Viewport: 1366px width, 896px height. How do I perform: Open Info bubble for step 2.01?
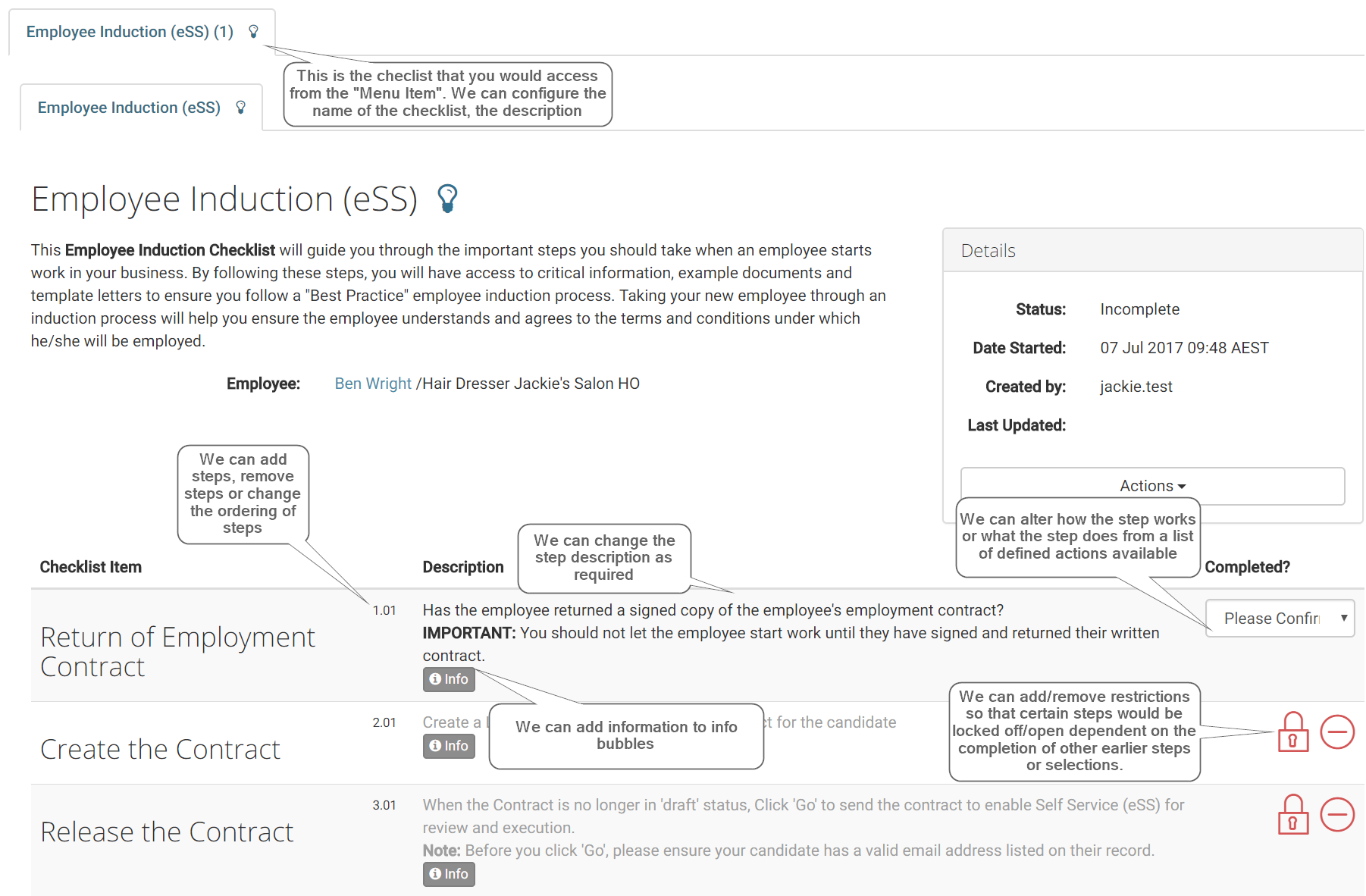pyautogui.click(x=449, y=746)
